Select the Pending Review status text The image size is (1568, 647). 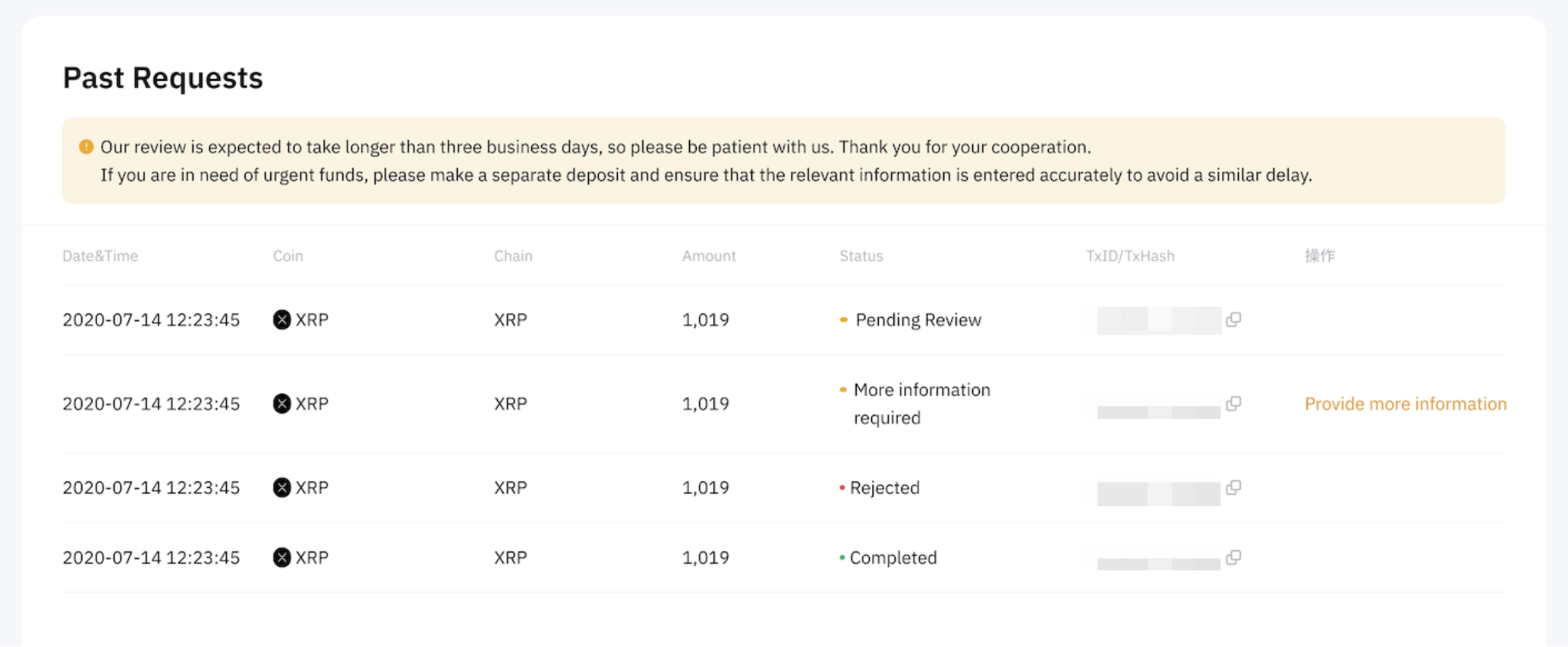click(918, 320)
